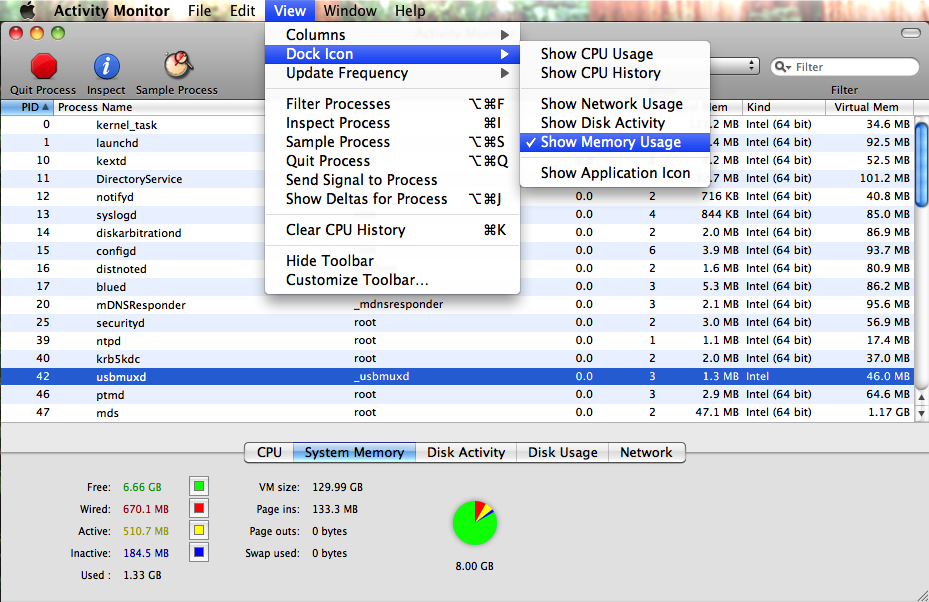Sort by Virtual Mem column header
Viewport: 929px width, 602px height.
(869, 107)
